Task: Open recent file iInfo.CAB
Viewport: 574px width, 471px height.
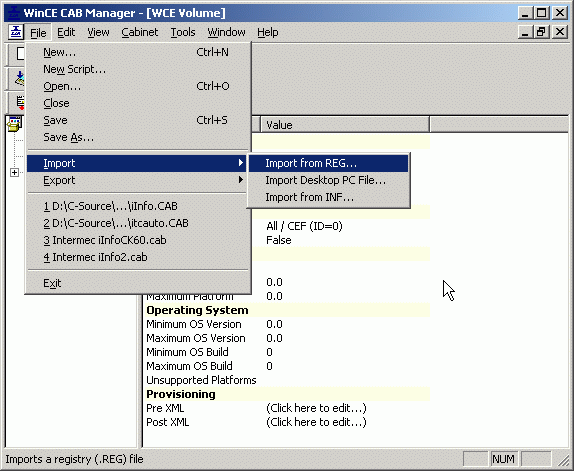Action: coord(138,206)
